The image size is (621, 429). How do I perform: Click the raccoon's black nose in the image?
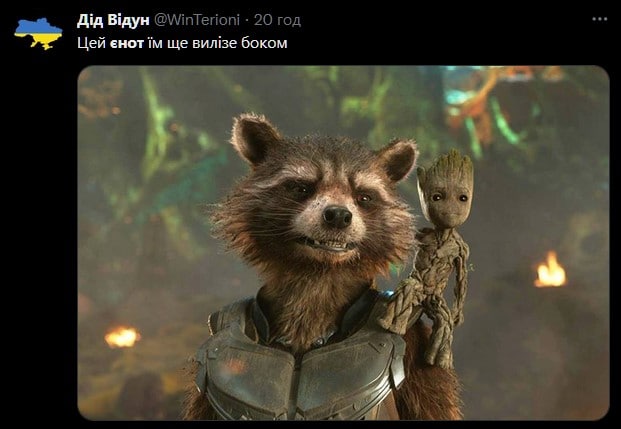(x=337, y=217)
